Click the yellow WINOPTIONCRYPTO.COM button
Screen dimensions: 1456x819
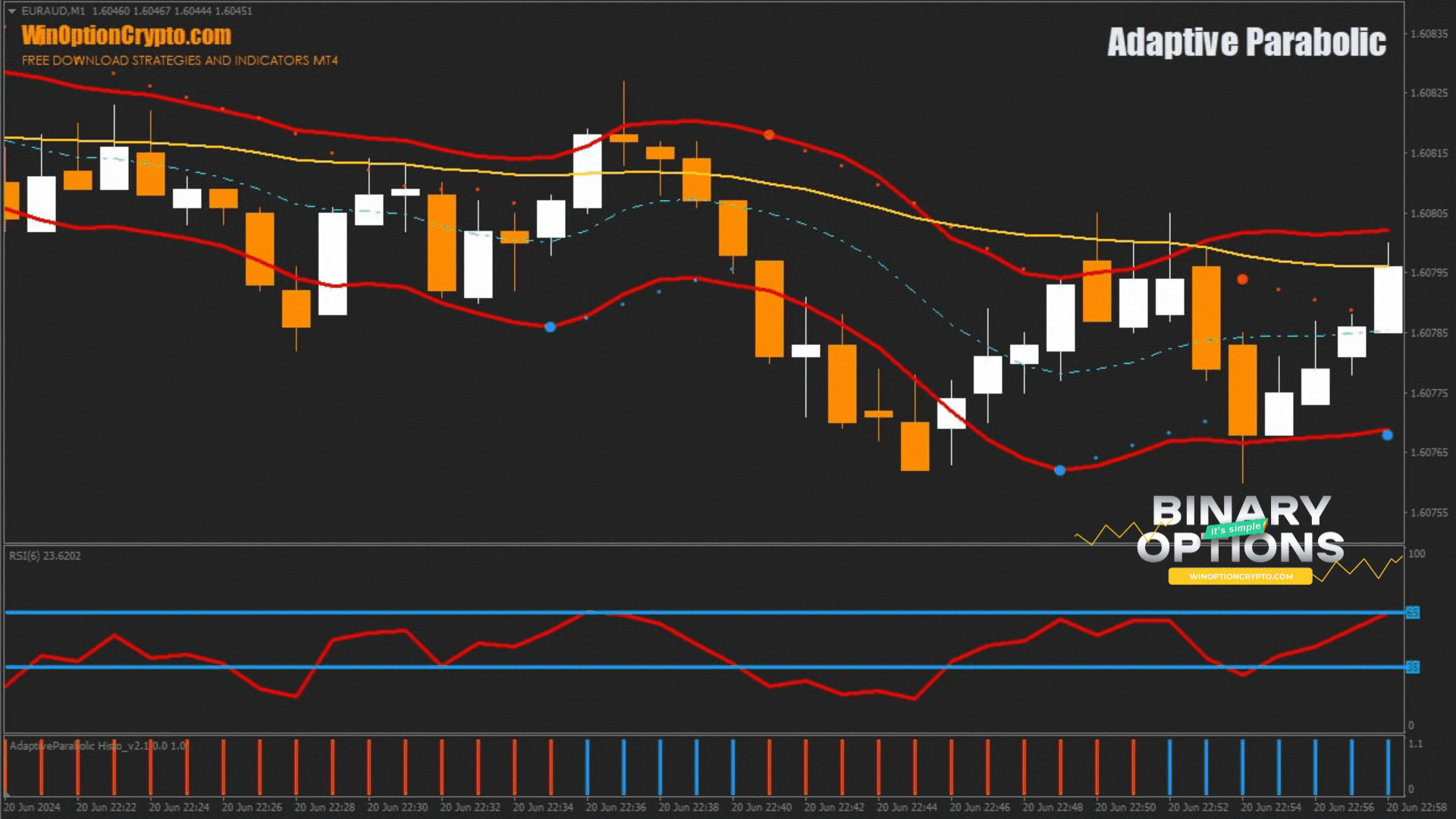click(x=1241, y=576)
